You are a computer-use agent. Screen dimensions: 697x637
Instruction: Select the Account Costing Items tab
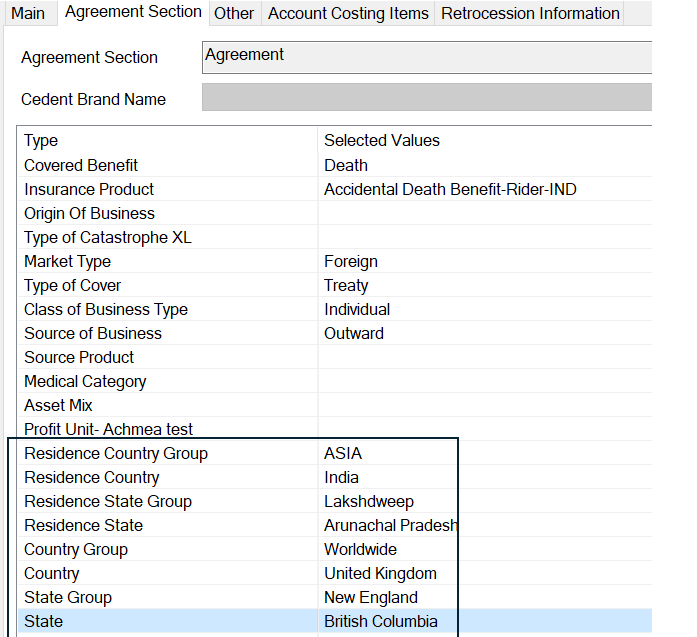(348, 13)
